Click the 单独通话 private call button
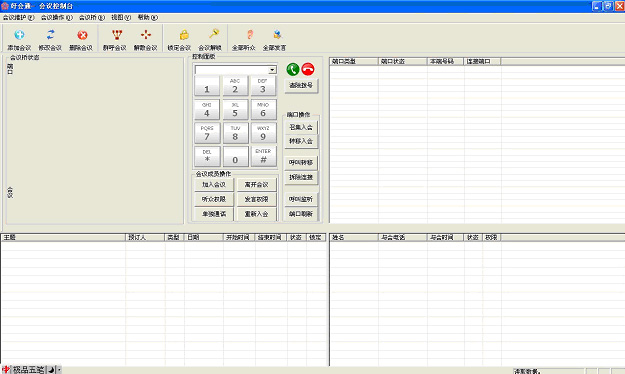This screenshot has width=625, height=374. point(214,214)
